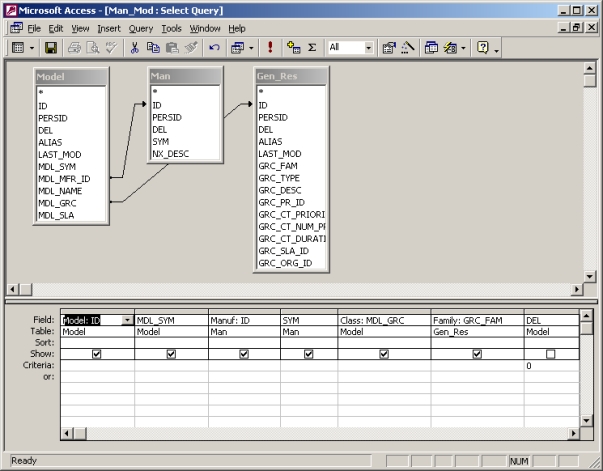Click the diagram pane scroll up arrow
603x471 pixels.
pos(589,68)
